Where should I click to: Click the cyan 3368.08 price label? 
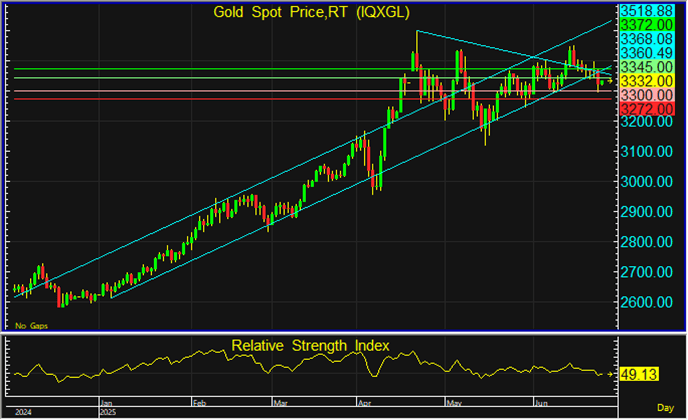coord(645,38)
